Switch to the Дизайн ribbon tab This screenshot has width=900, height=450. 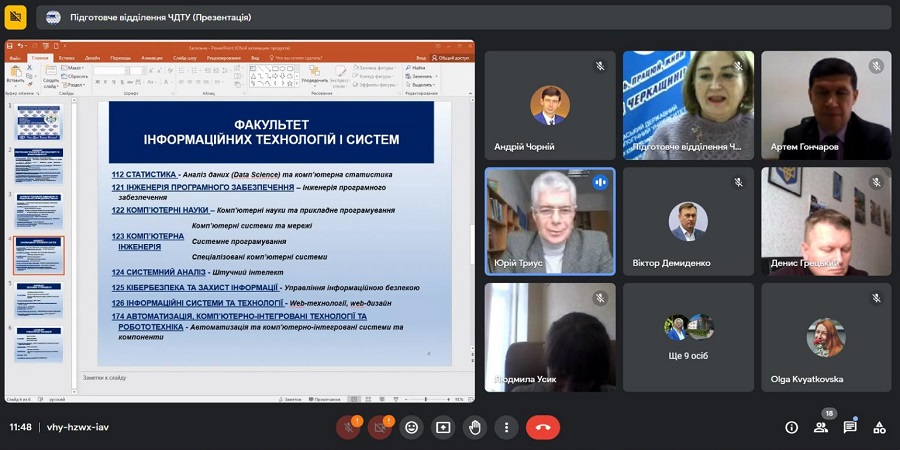point(92,58)
